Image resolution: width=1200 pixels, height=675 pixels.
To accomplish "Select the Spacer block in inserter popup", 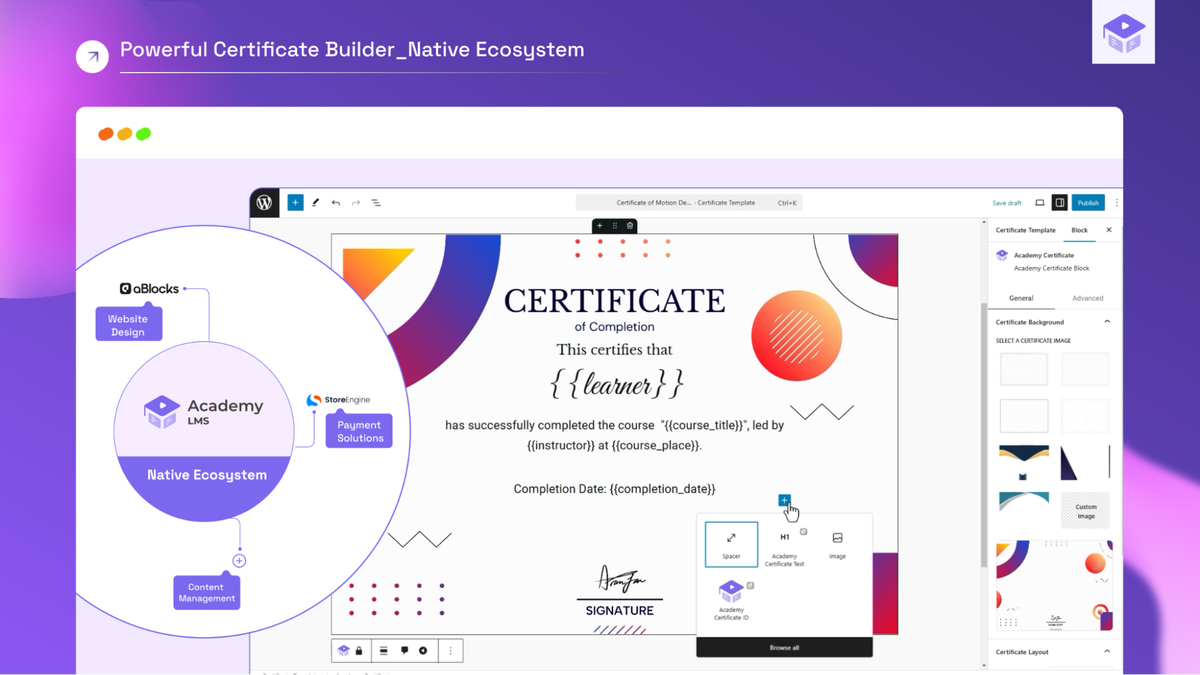I will click(731, 543).
